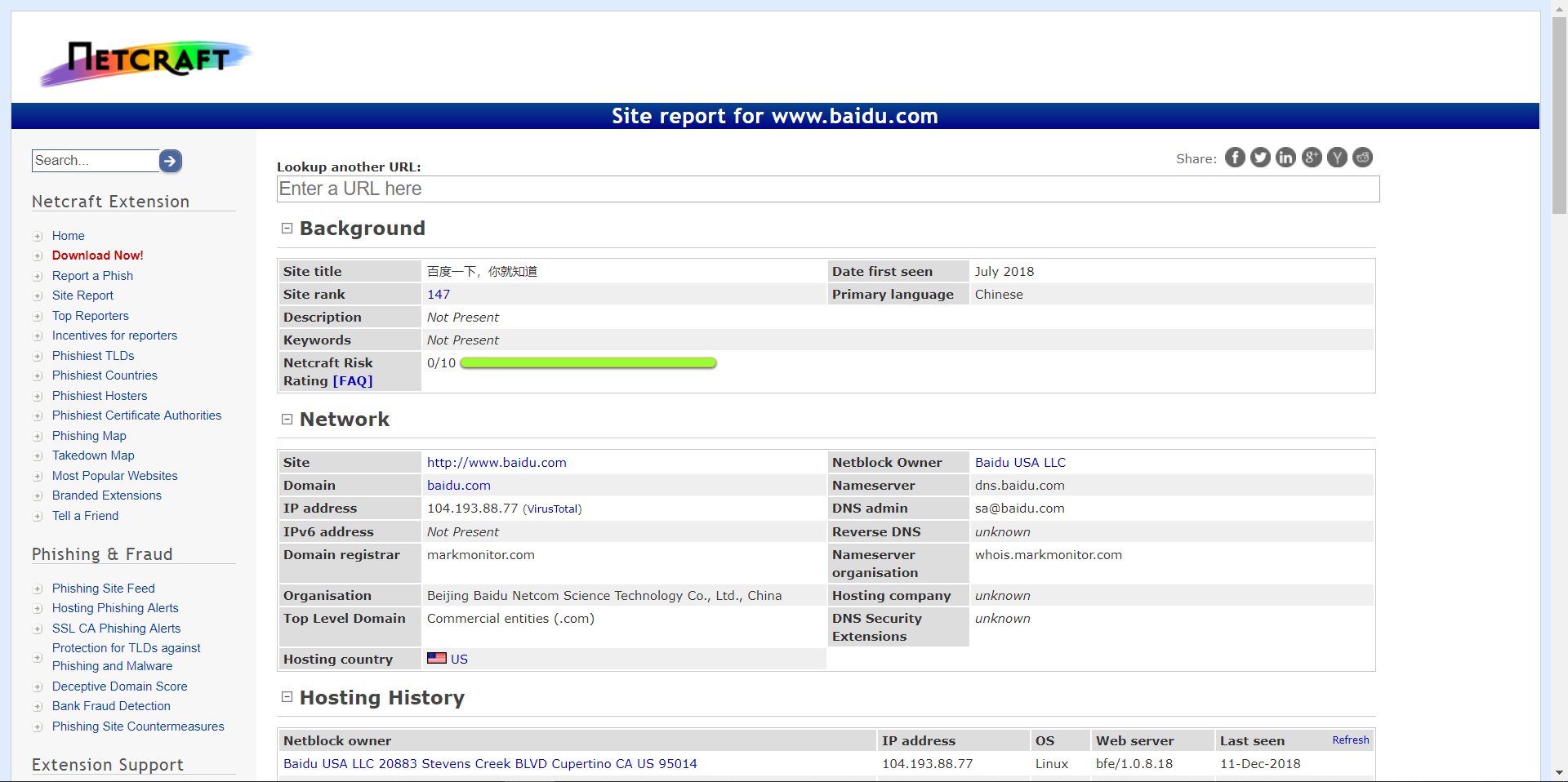Open Phishiest TLDs
The width and height of the screenshot is (1568, 782).
click(x=93, y=356)
